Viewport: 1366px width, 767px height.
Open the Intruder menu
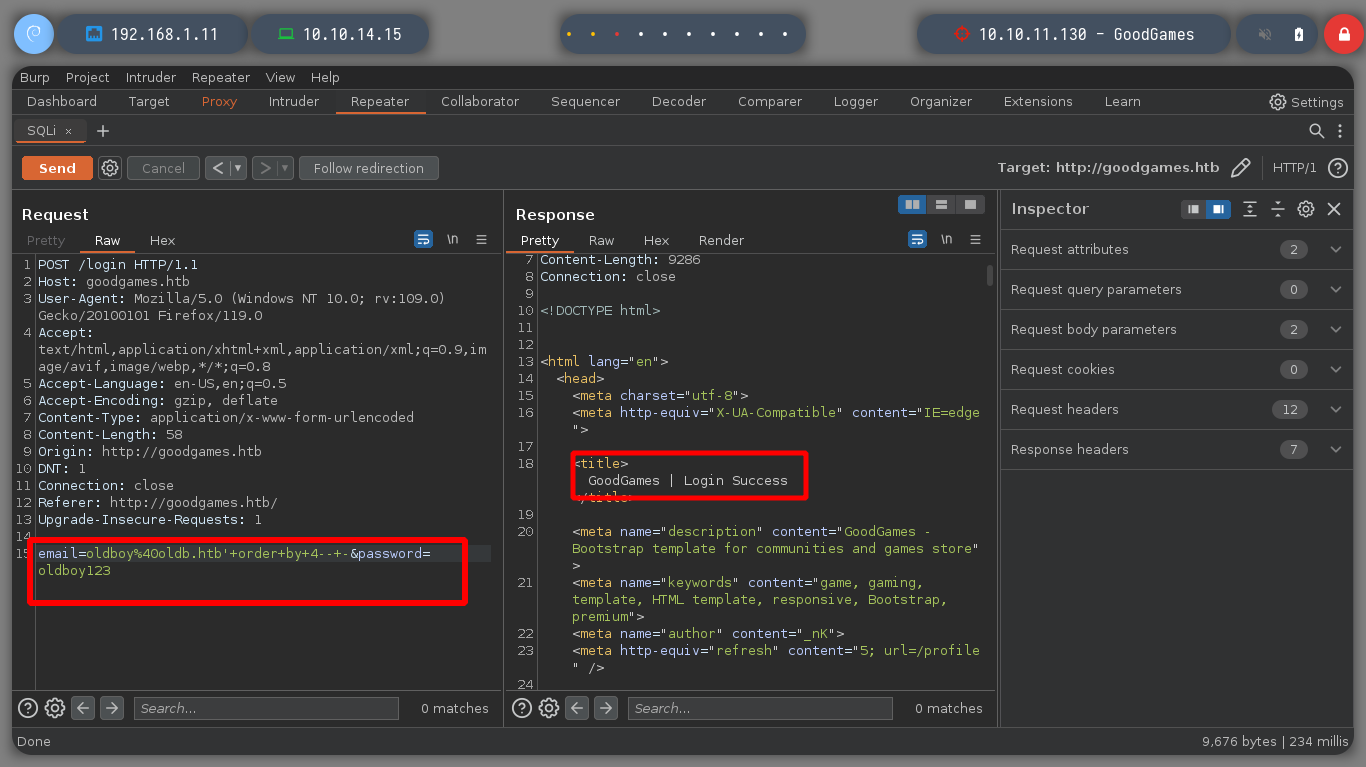(x=151, y=77)
